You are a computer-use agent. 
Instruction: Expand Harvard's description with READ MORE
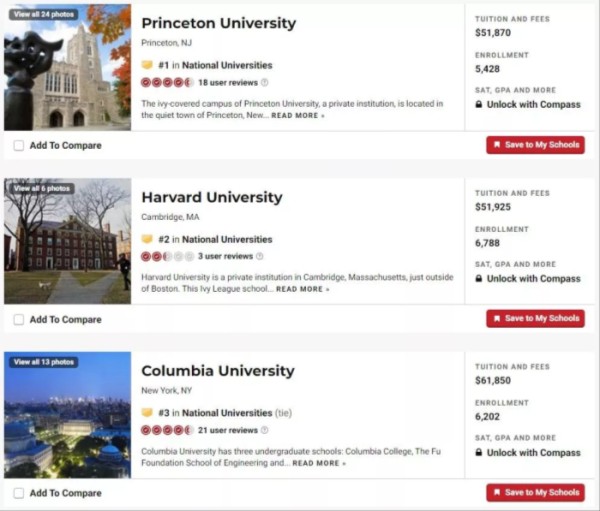[303, 289]
